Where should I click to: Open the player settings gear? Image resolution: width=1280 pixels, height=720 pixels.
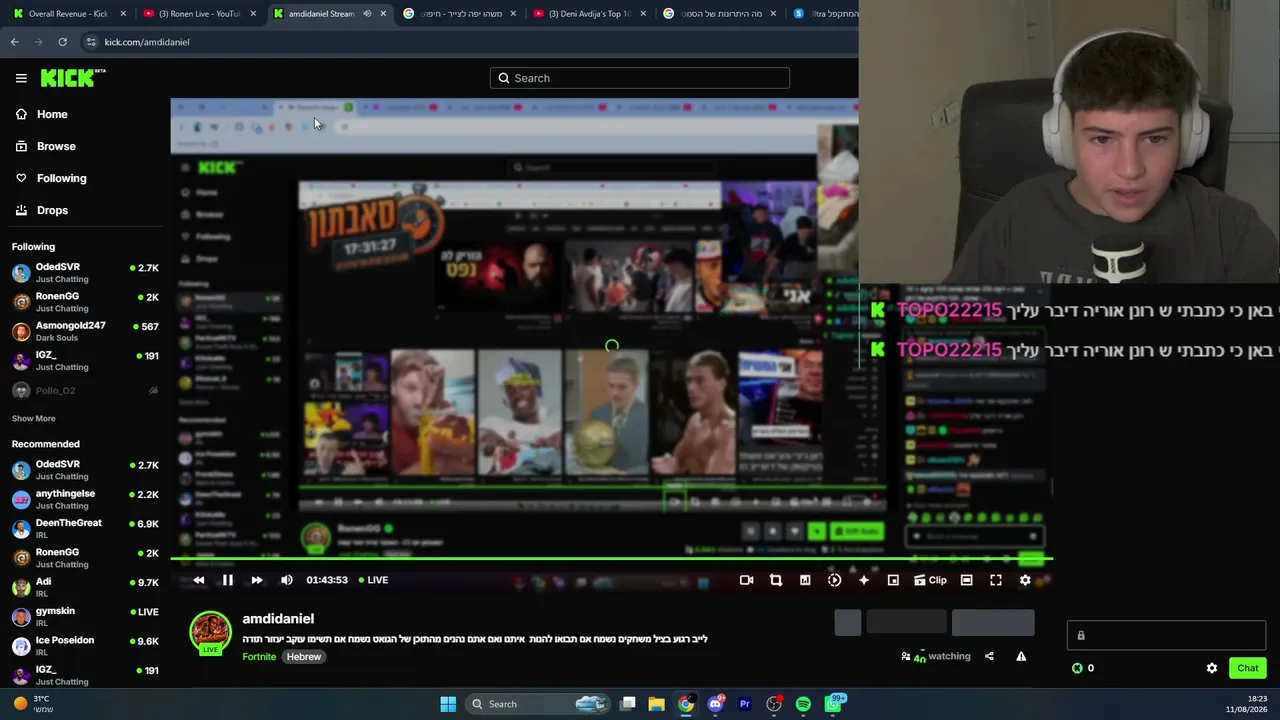tap(1025, 580)
